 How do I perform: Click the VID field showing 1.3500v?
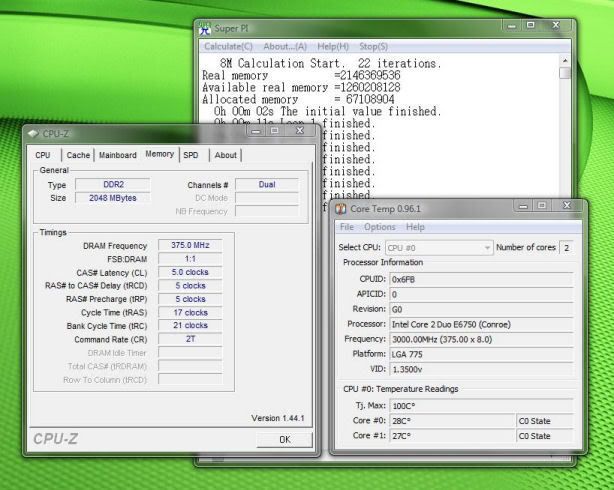[481, 369]
